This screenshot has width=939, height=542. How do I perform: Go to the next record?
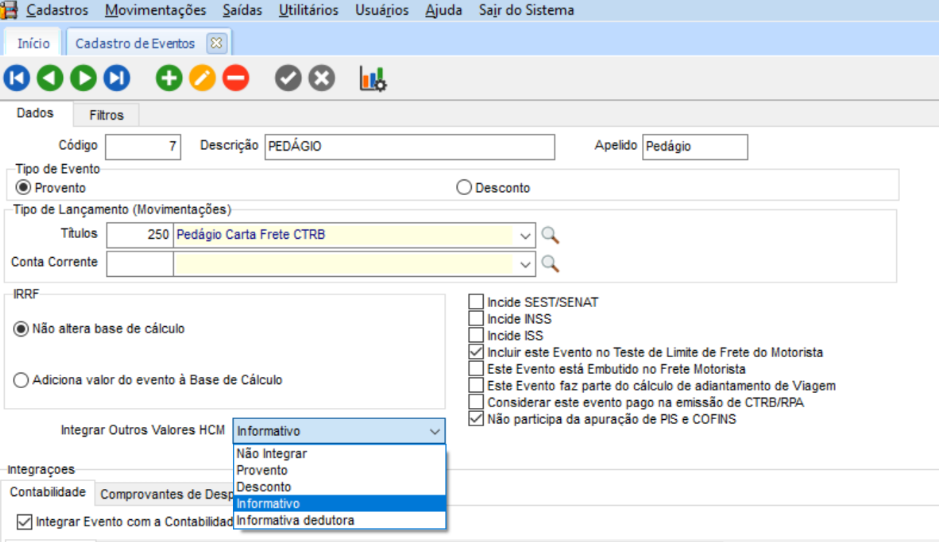[x=83, y=78]
